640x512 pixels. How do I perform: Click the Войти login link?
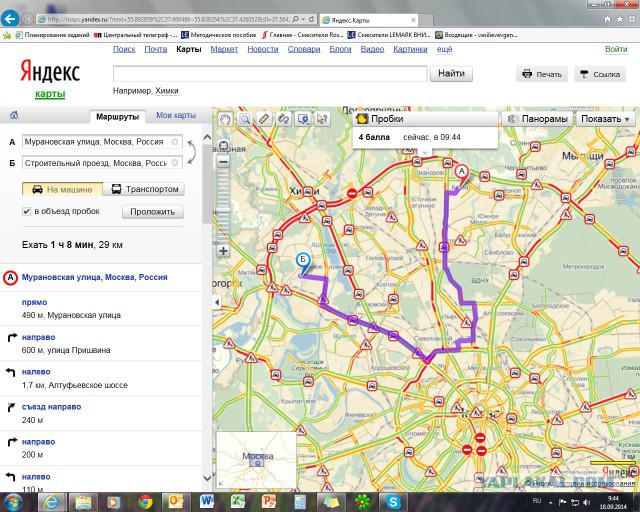(616, 49)
